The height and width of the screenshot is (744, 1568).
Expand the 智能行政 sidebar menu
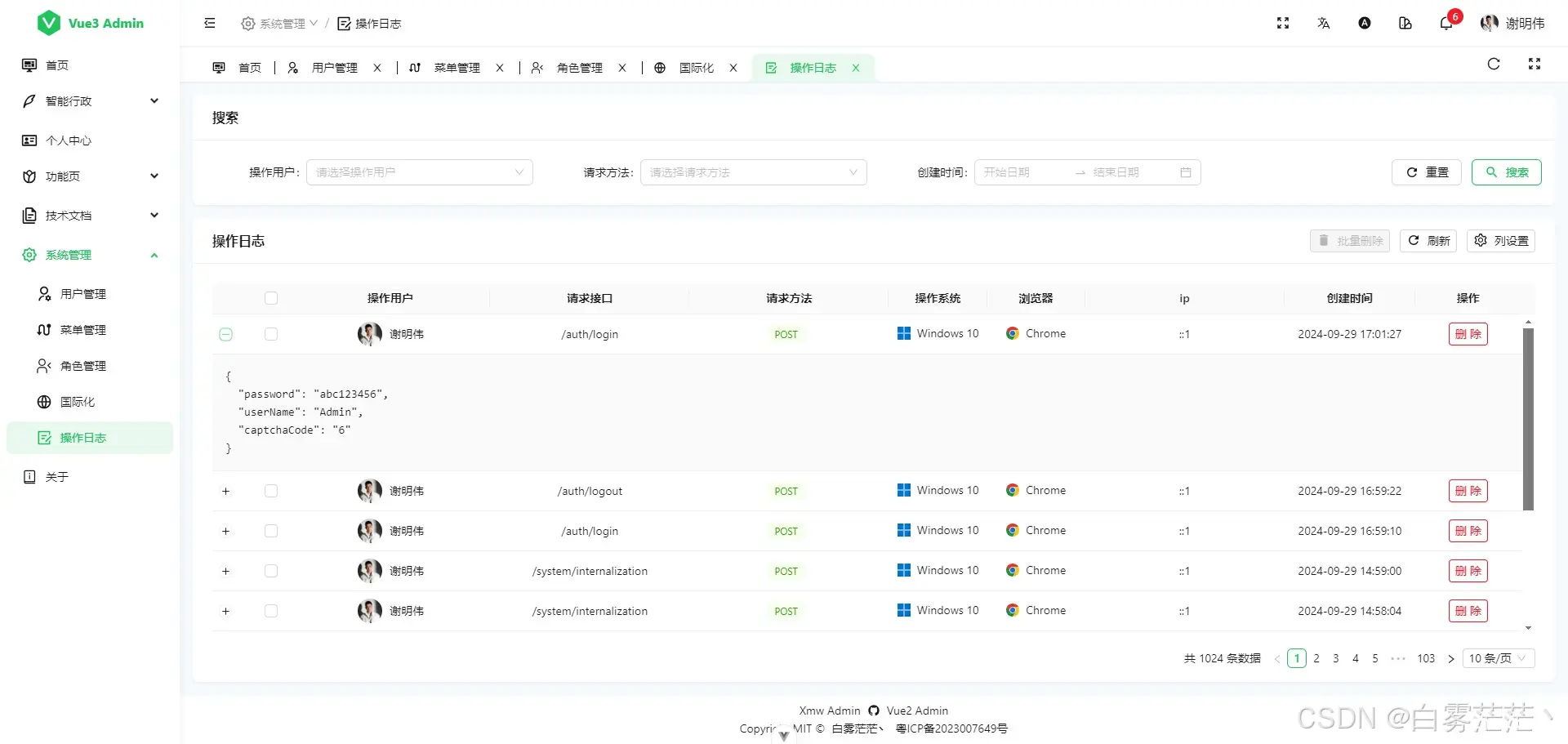pos(90,101)
